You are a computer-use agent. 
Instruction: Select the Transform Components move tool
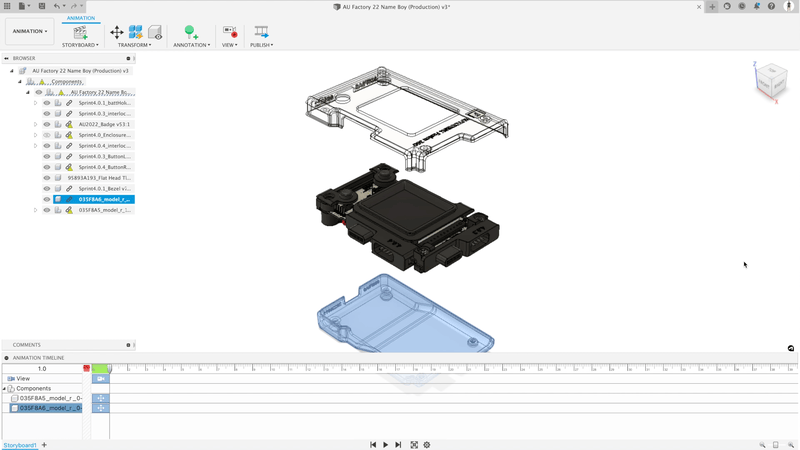pos(117,33)
